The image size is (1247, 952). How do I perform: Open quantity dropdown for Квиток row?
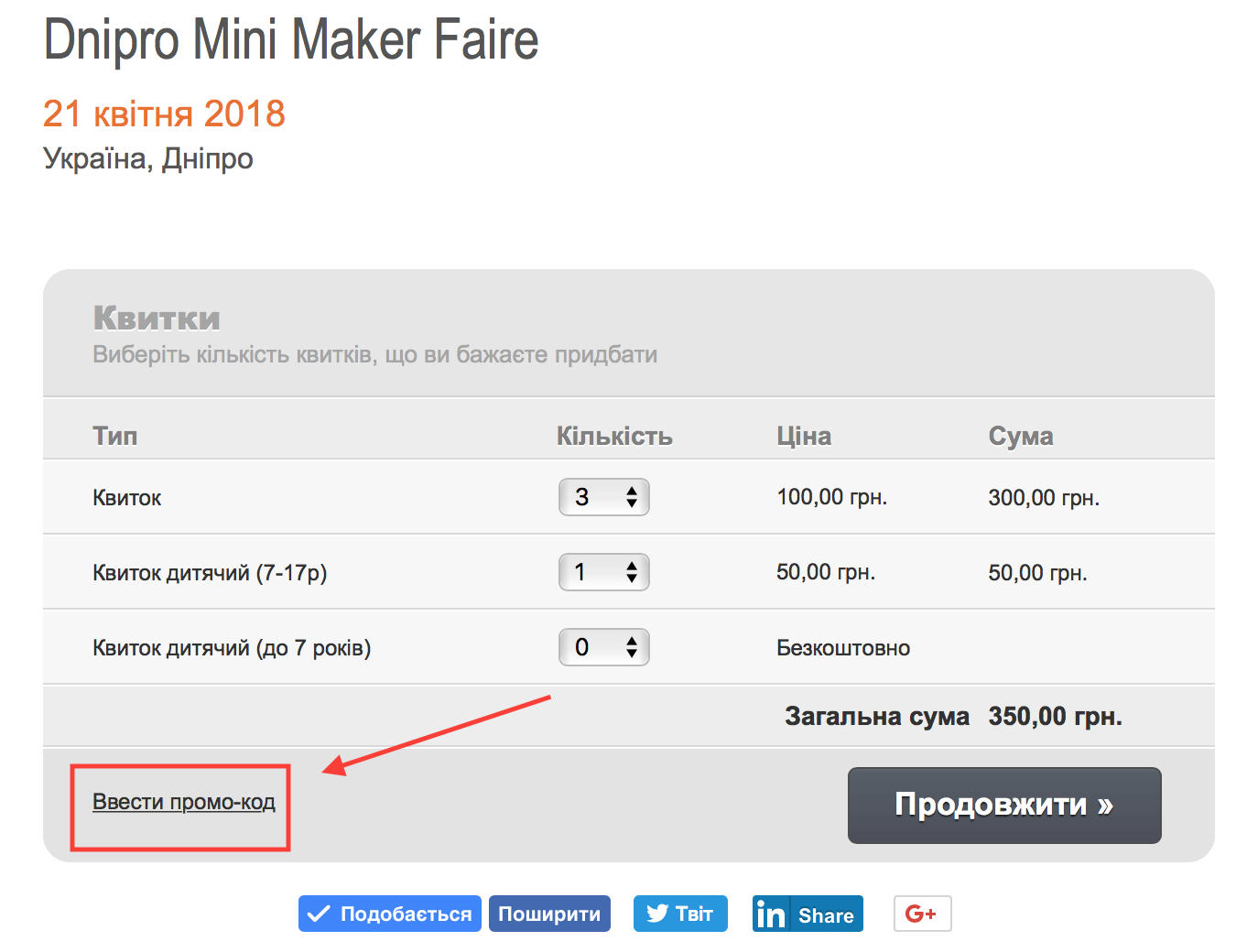[x=603, y=497]
